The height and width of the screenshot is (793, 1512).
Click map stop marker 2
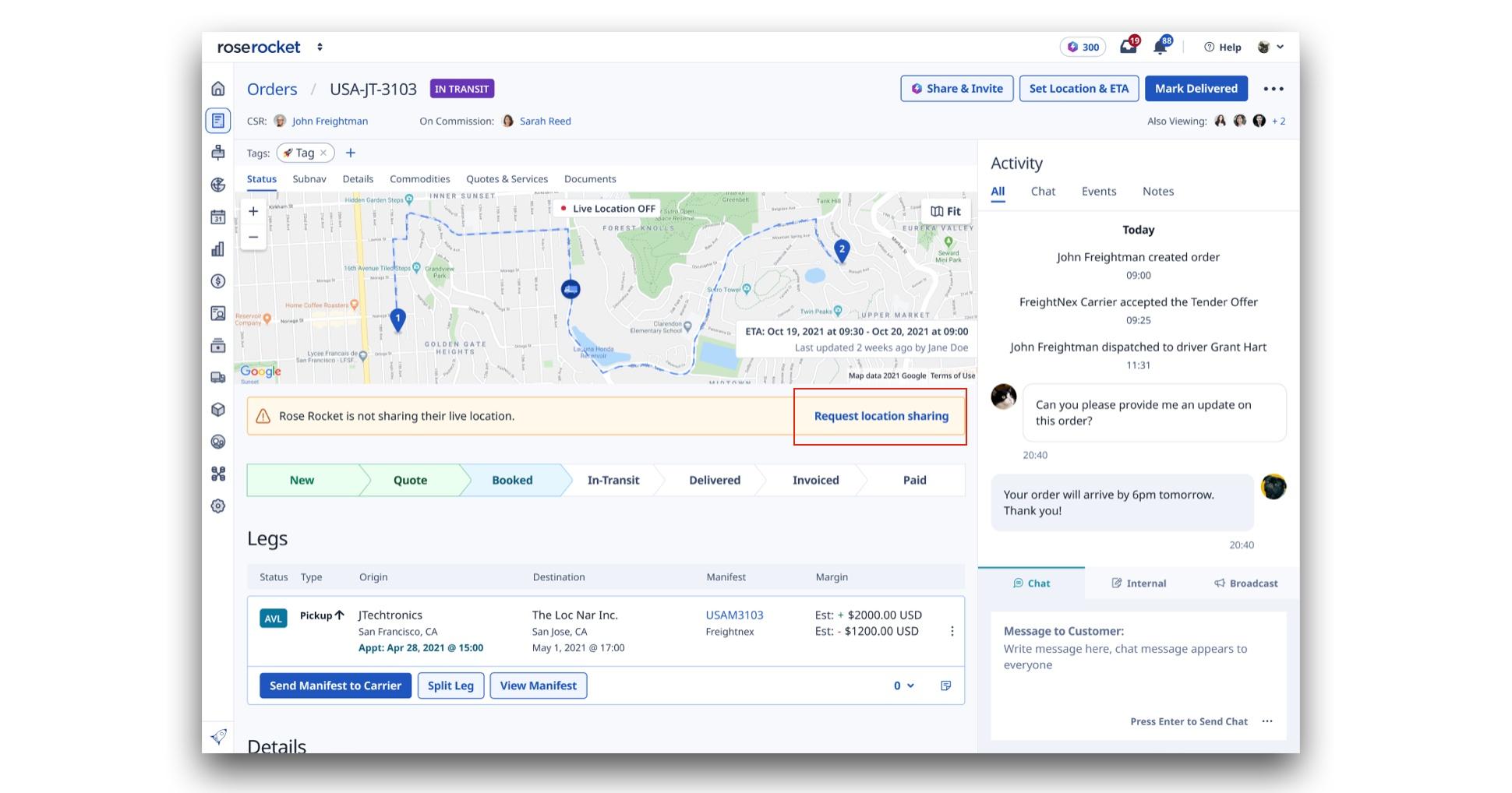point(841,250)
